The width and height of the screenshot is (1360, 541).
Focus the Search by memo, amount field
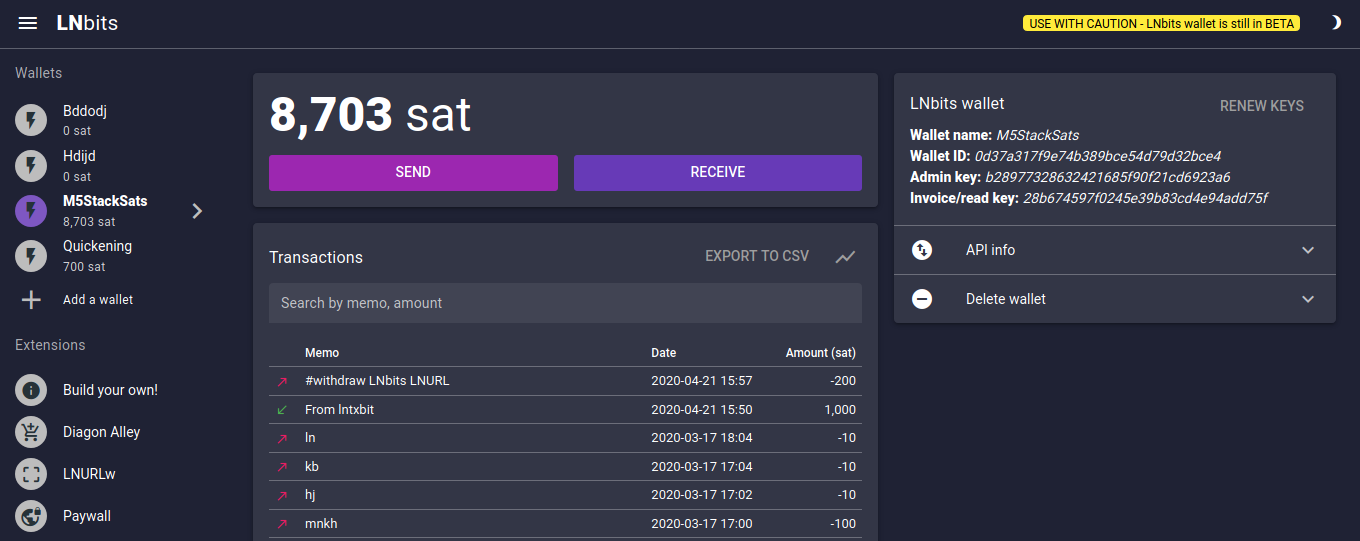point(565,303)
